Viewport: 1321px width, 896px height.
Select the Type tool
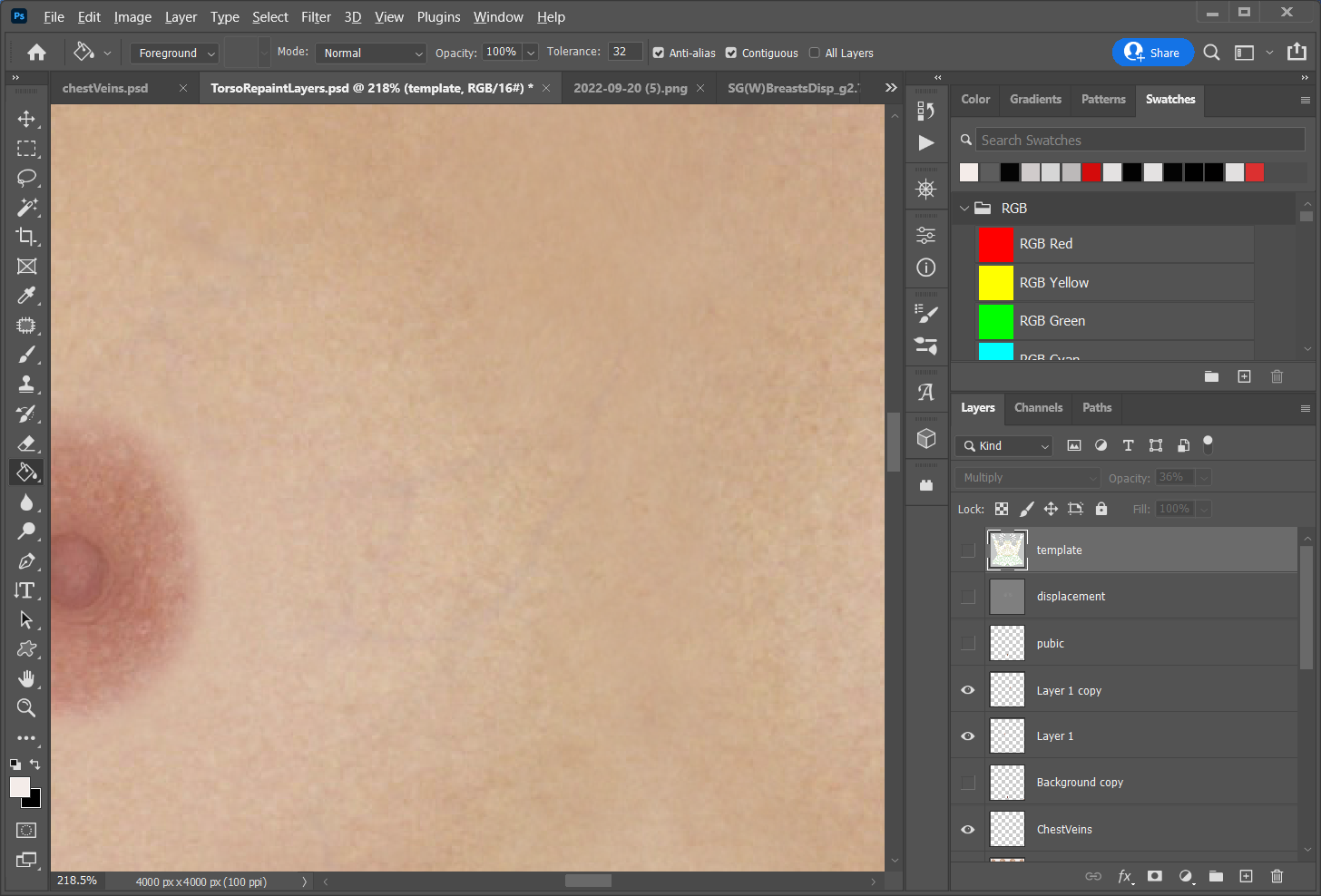26,590
